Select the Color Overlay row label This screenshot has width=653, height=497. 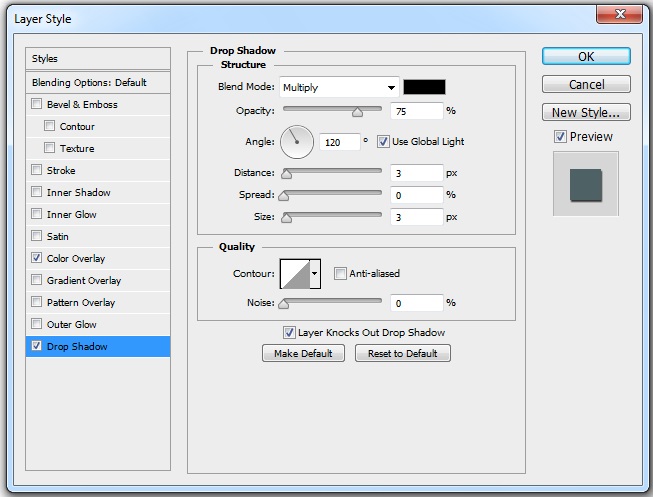(76, 259)
